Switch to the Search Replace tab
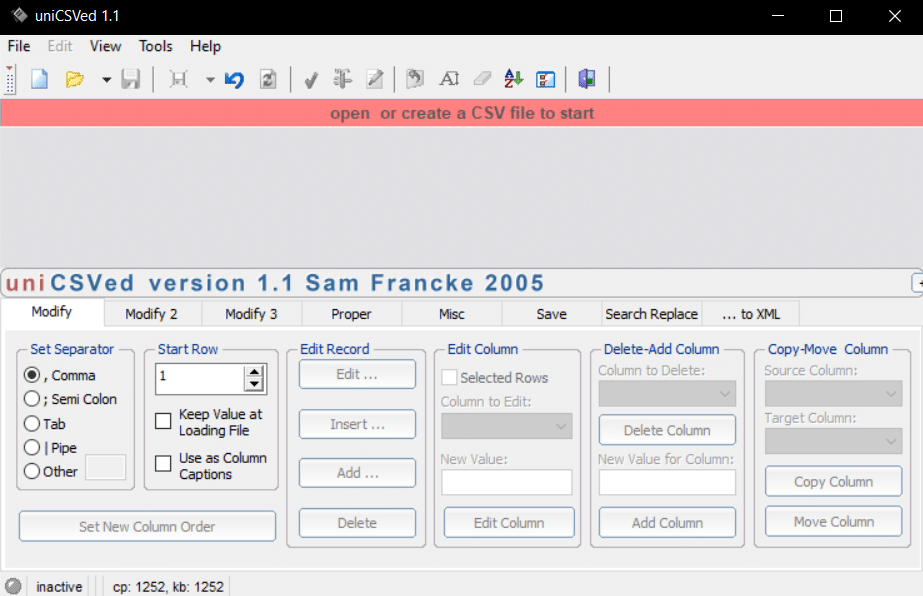 click(652, 314)
